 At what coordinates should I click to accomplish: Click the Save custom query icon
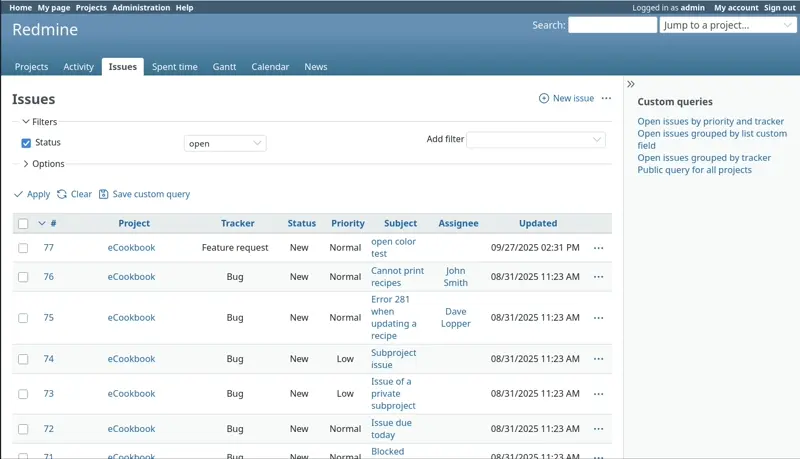pyautogui.click(x=104, y=195)
